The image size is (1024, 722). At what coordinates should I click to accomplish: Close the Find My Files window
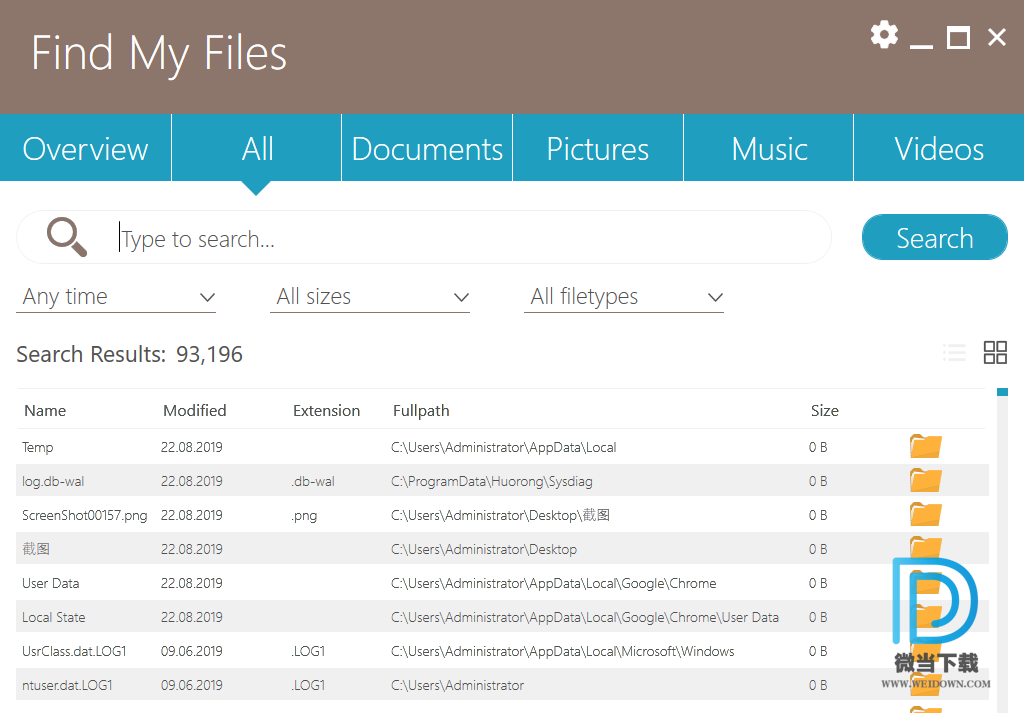coord(997,37)
